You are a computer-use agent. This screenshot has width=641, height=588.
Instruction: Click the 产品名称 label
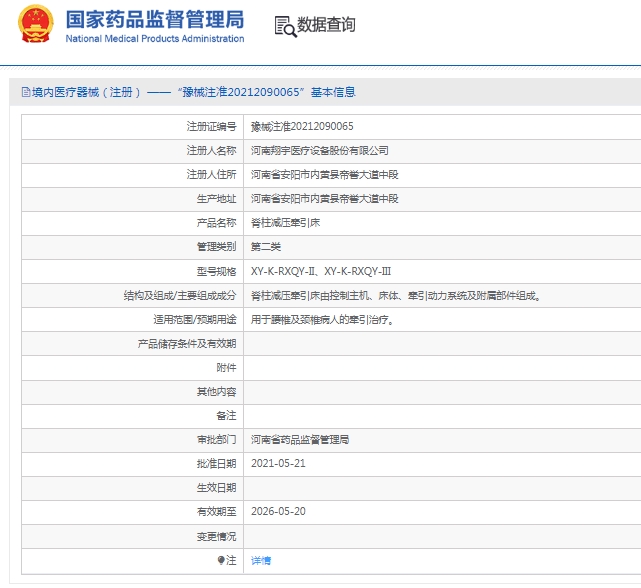pos(216,223)
